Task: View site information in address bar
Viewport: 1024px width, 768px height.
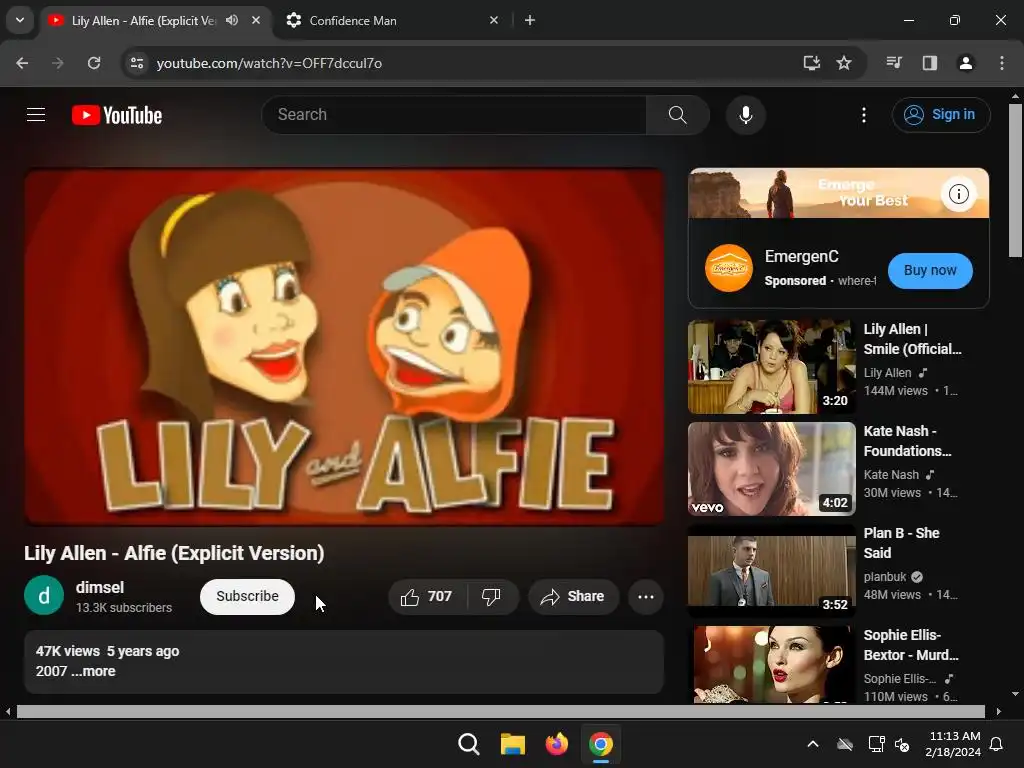Action: (x=136, y=63)
